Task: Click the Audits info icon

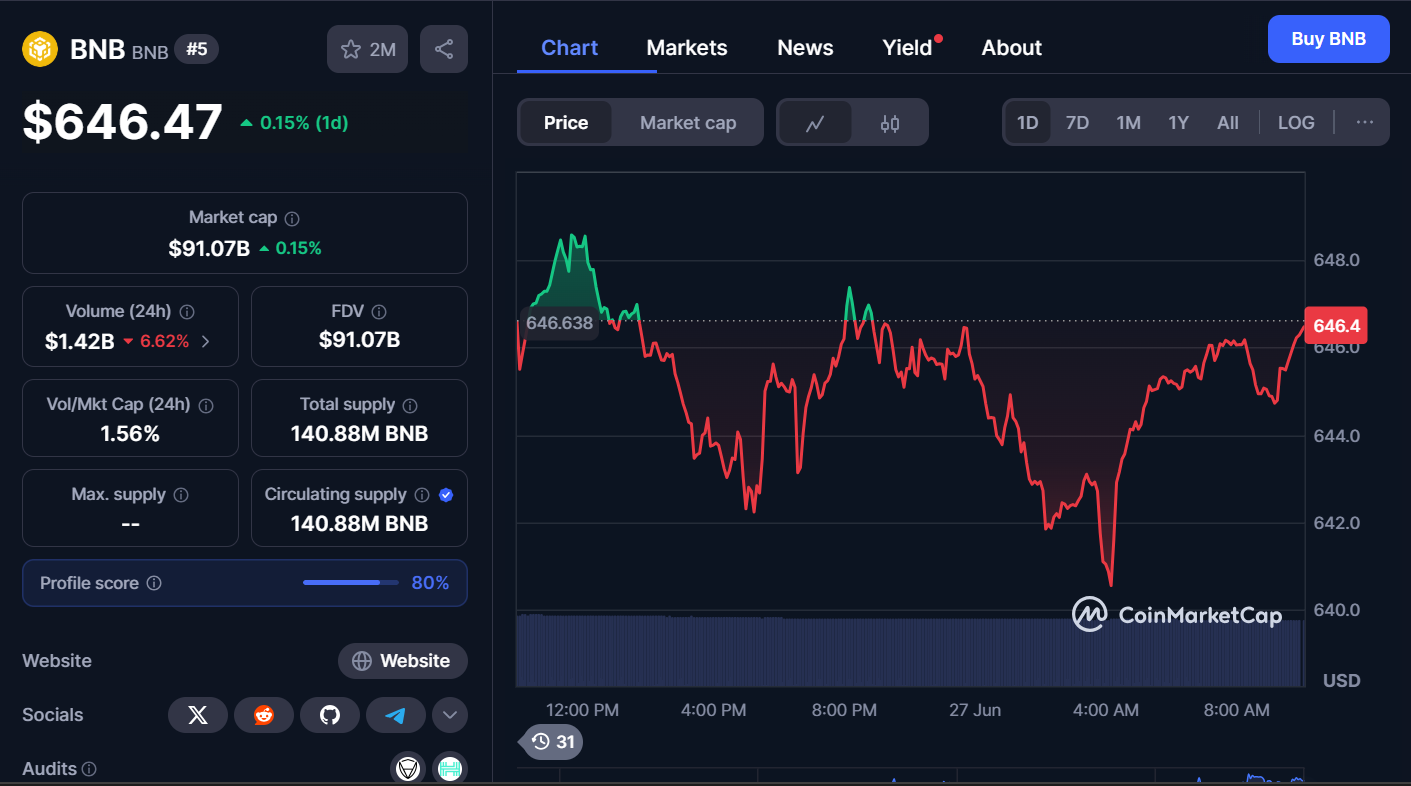Action: pos(89,769)
